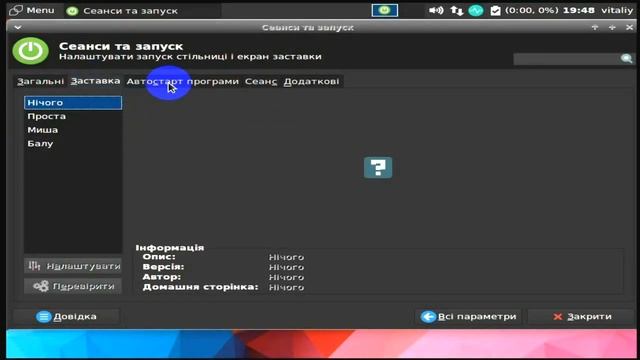Click the large green power icon in the header
Image resolution: width=640 pixels, height=360 pixels.
(x=31, y=51)
